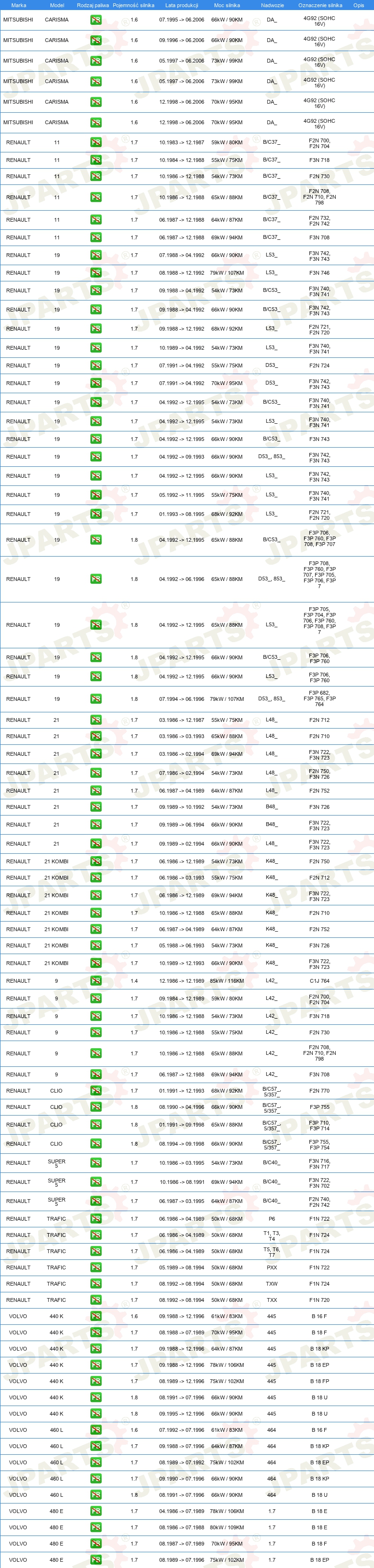Select fuel icon in Volvo 440 K B 16 F row
374x1568 pixels.
coord(96,1317)
